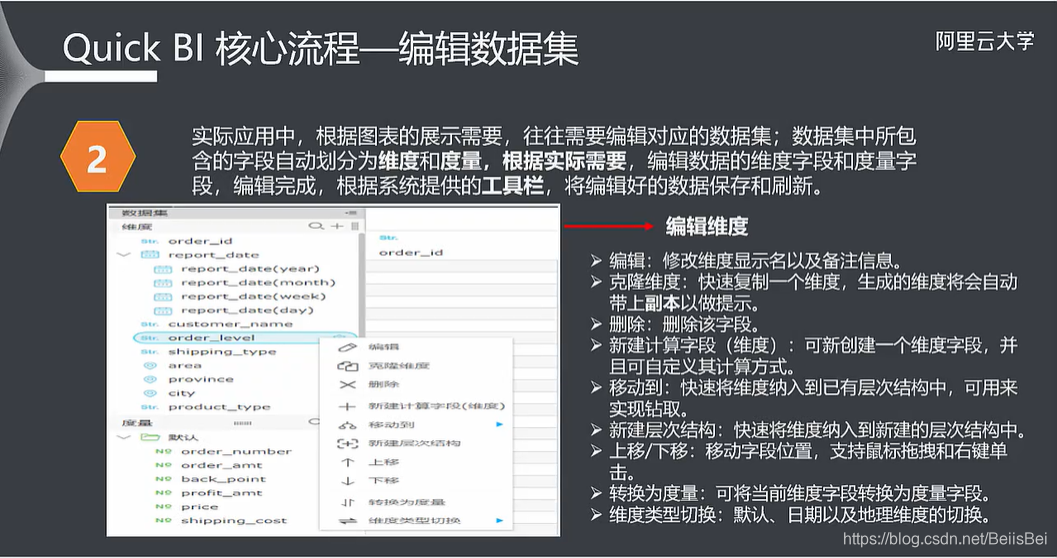Click the vertical bars icon in 维度 header

(355, 226)
